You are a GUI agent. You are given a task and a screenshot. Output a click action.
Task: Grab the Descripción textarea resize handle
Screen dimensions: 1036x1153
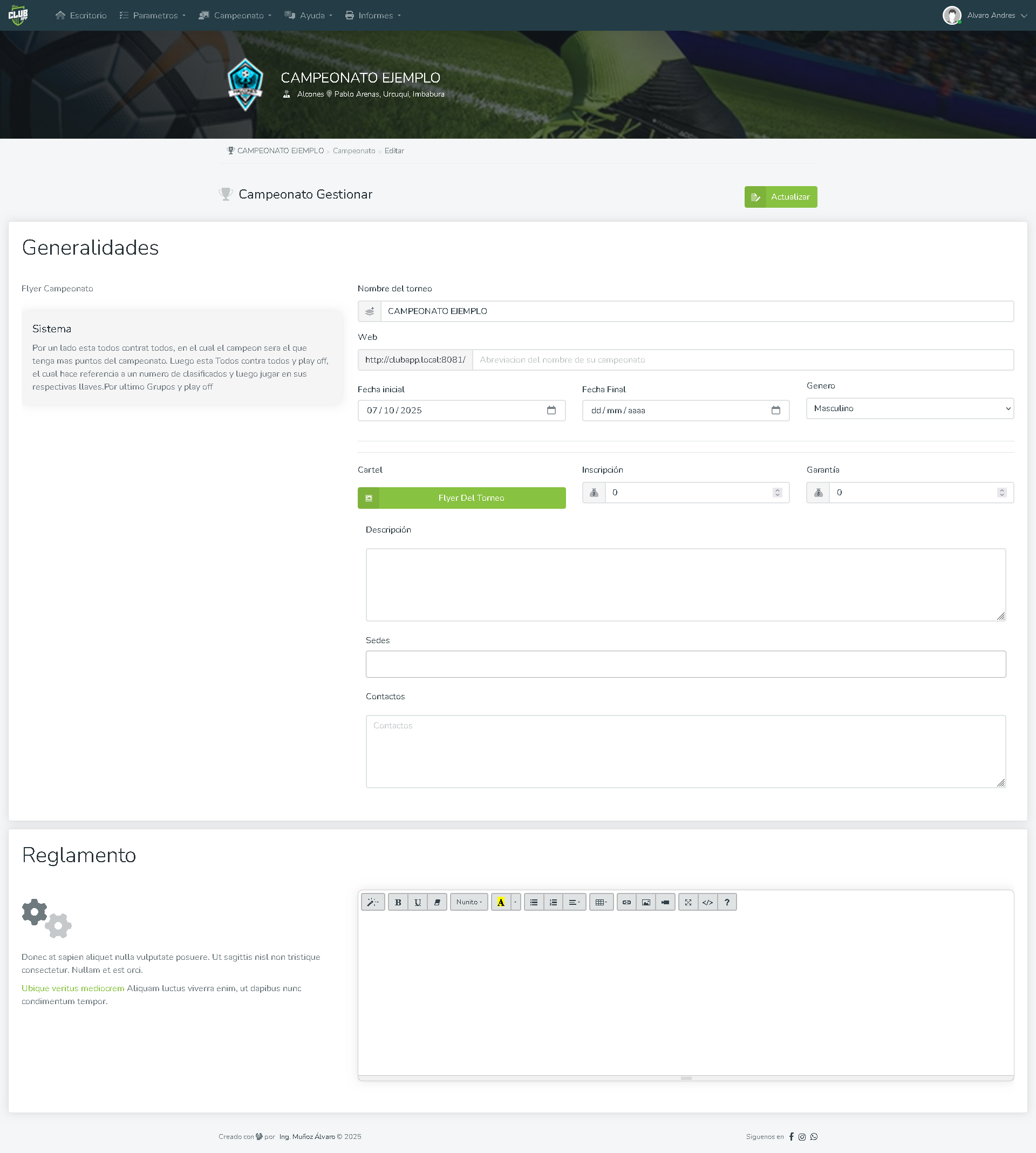1001,616
